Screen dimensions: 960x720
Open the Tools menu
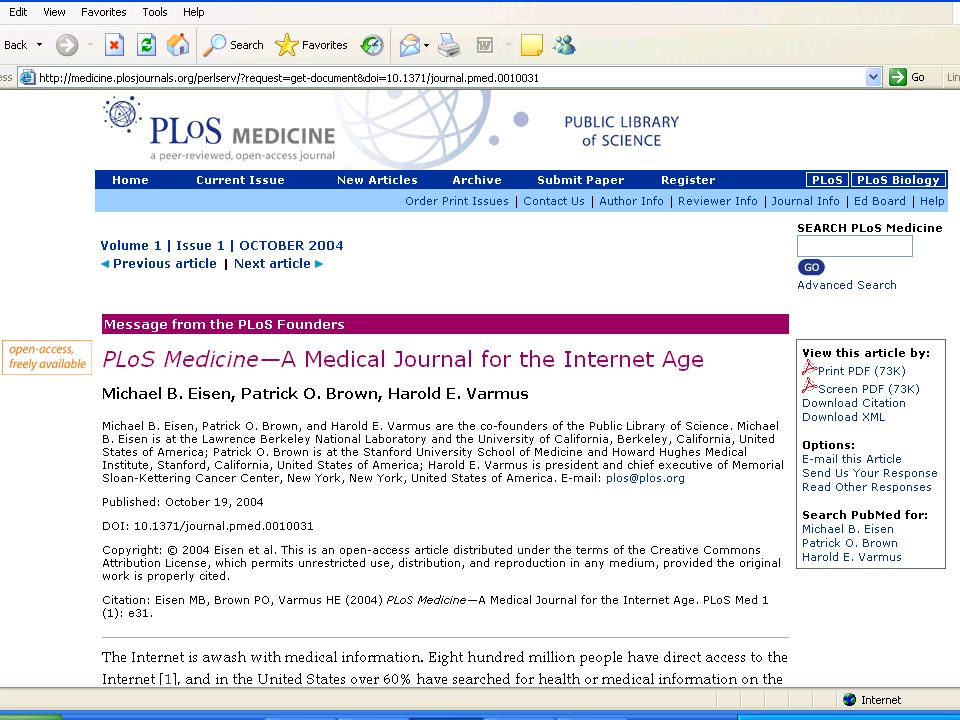coord(155,12)
